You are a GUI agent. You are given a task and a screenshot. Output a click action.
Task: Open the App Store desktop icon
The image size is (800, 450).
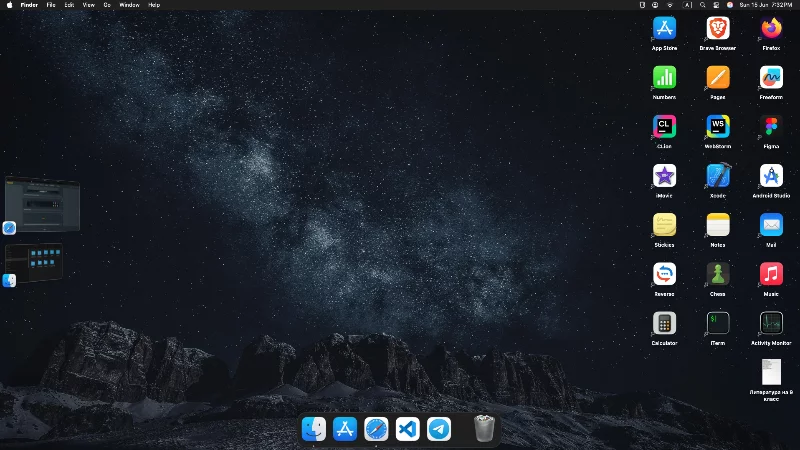pos(664,28)
